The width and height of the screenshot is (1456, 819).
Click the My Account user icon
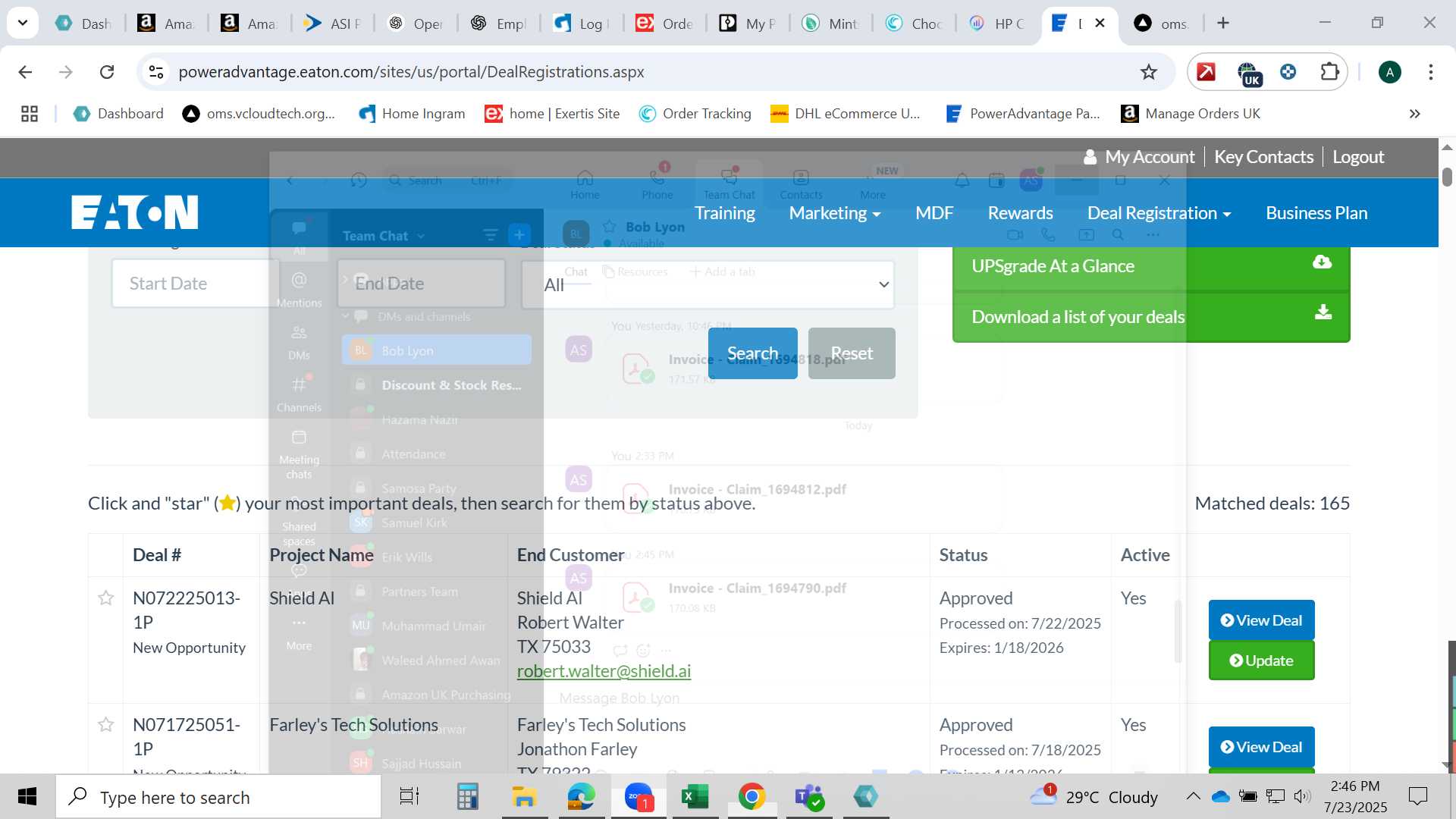tap(1090, 157)
